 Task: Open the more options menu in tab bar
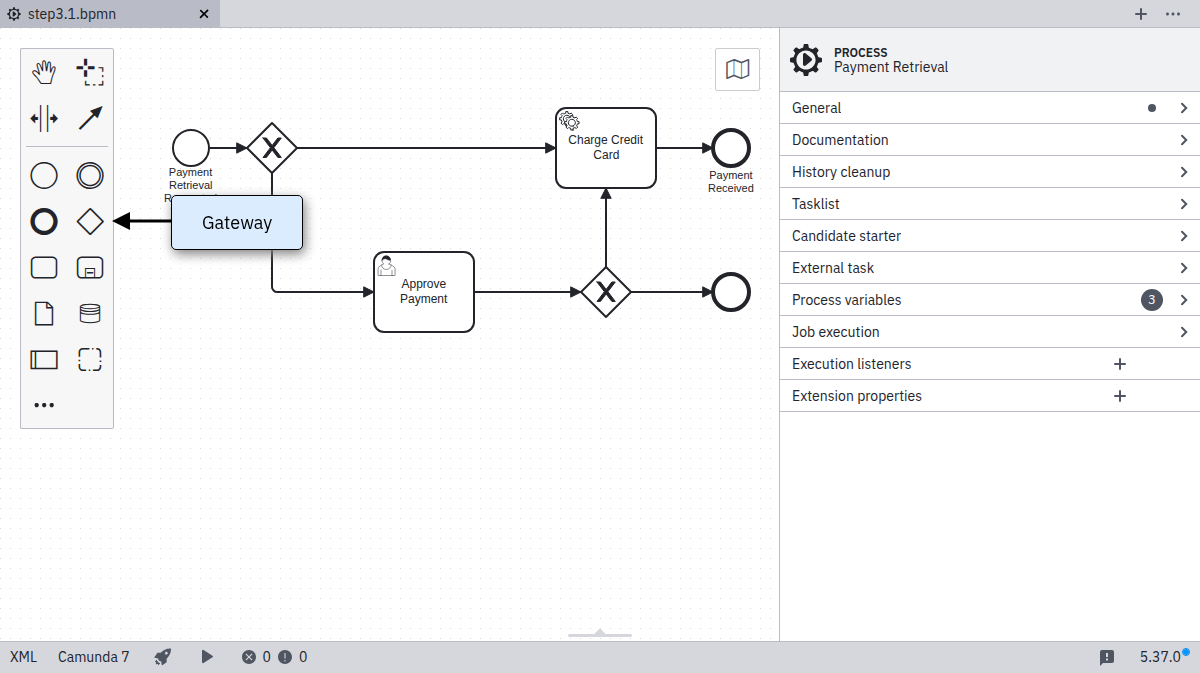pyautogui.click(x=1173, y=14)
